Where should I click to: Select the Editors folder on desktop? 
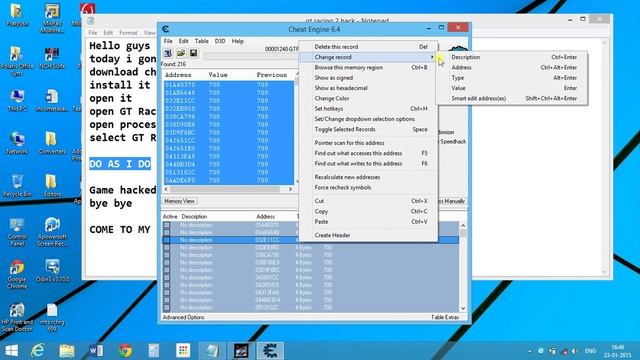point(52,186)
